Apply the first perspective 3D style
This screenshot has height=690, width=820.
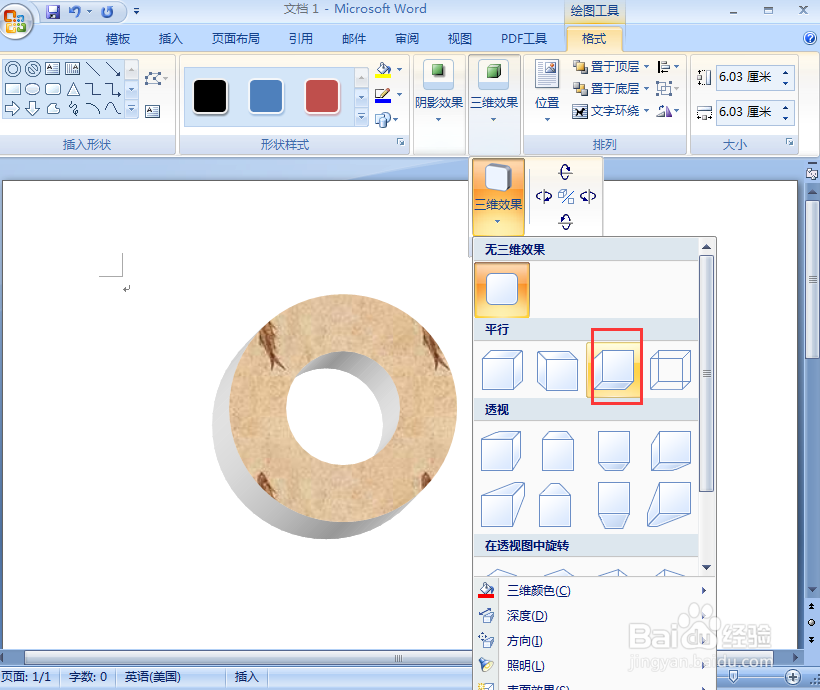[x=501, y=450]
